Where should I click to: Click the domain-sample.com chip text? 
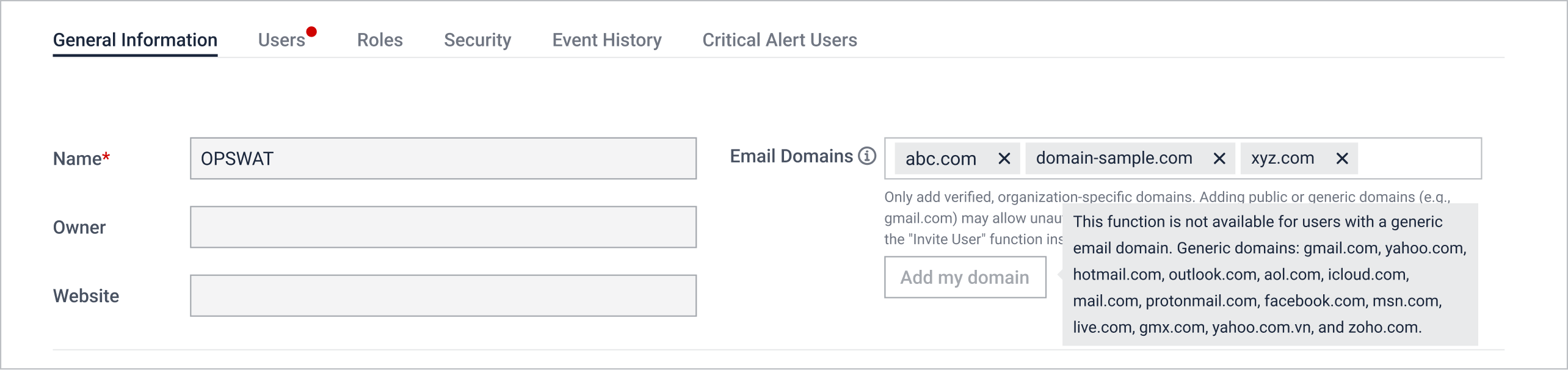pyautogui.click(x=1114, y=159)
